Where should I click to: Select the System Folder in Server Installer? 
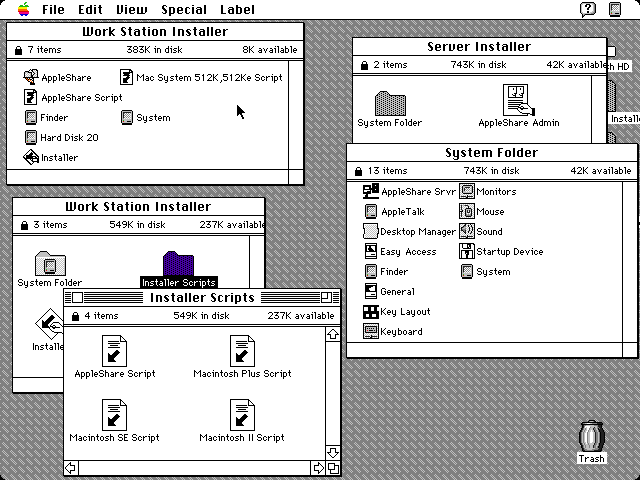(x=389, y=103)
